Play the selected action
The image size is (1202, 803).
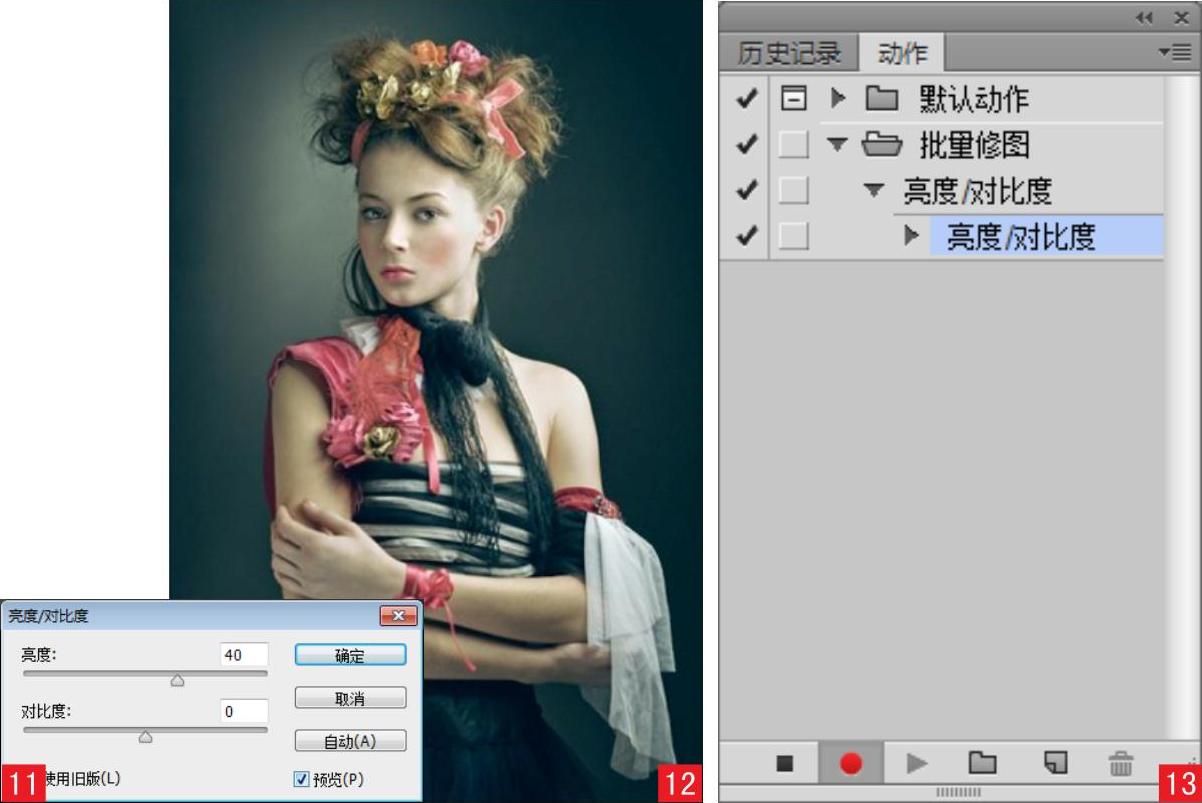coord(917,764)
